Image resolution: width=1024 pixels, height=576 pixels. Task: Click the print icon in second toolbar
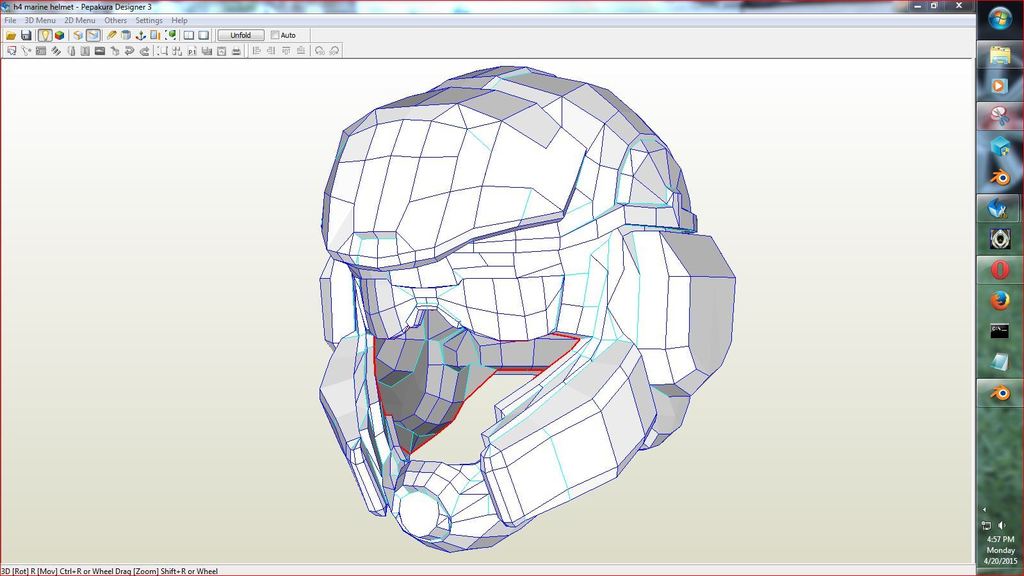tap(236, 51)
